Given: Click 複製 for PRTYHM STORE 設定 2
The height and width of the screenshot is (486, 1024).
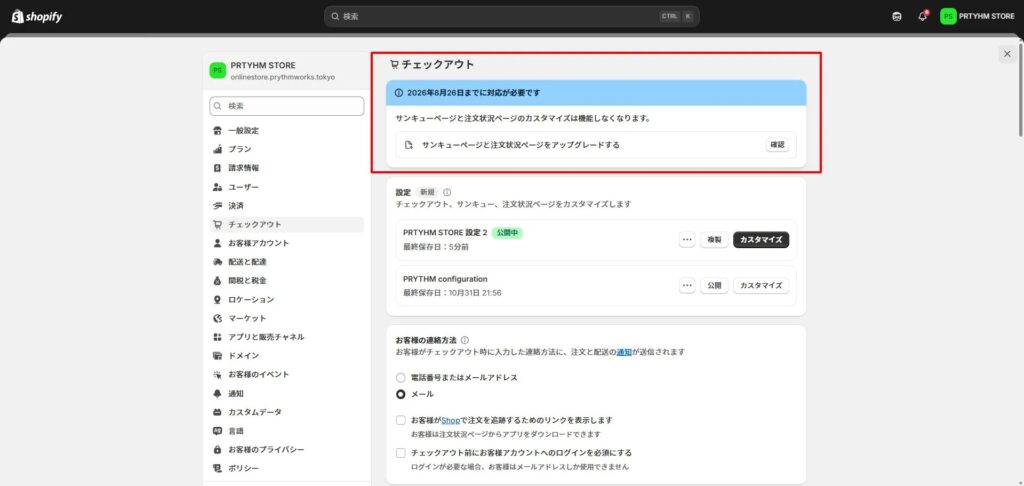Looking at the screenshot, I should 714,240.
